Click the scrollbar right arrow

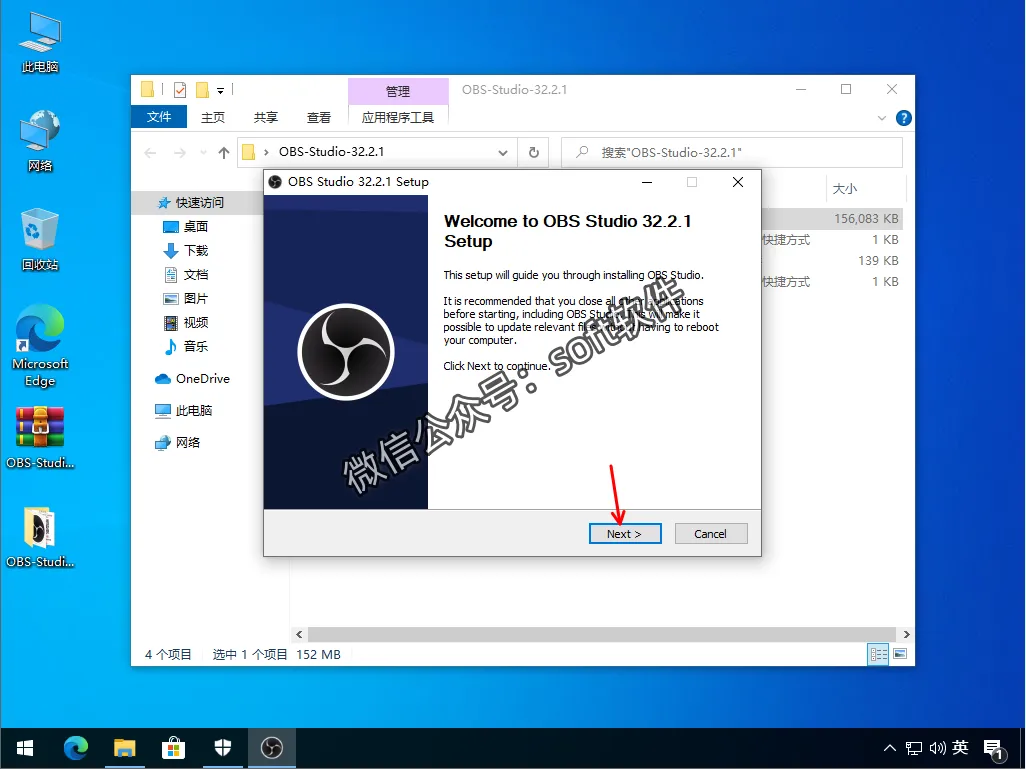click(x=906, y=634)
